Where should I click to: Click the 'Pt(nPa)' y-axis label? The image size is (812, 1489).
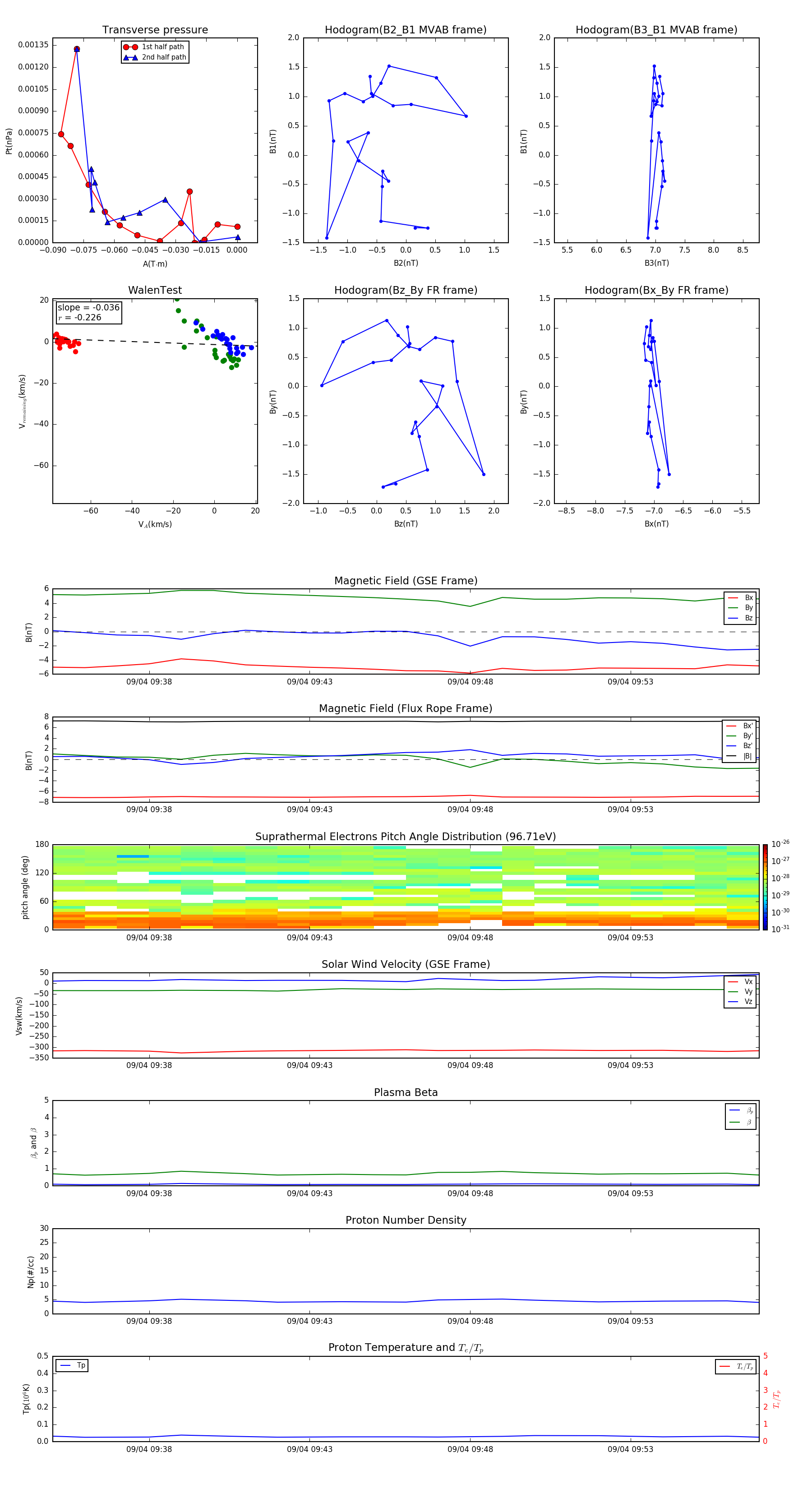pos(9,141)
